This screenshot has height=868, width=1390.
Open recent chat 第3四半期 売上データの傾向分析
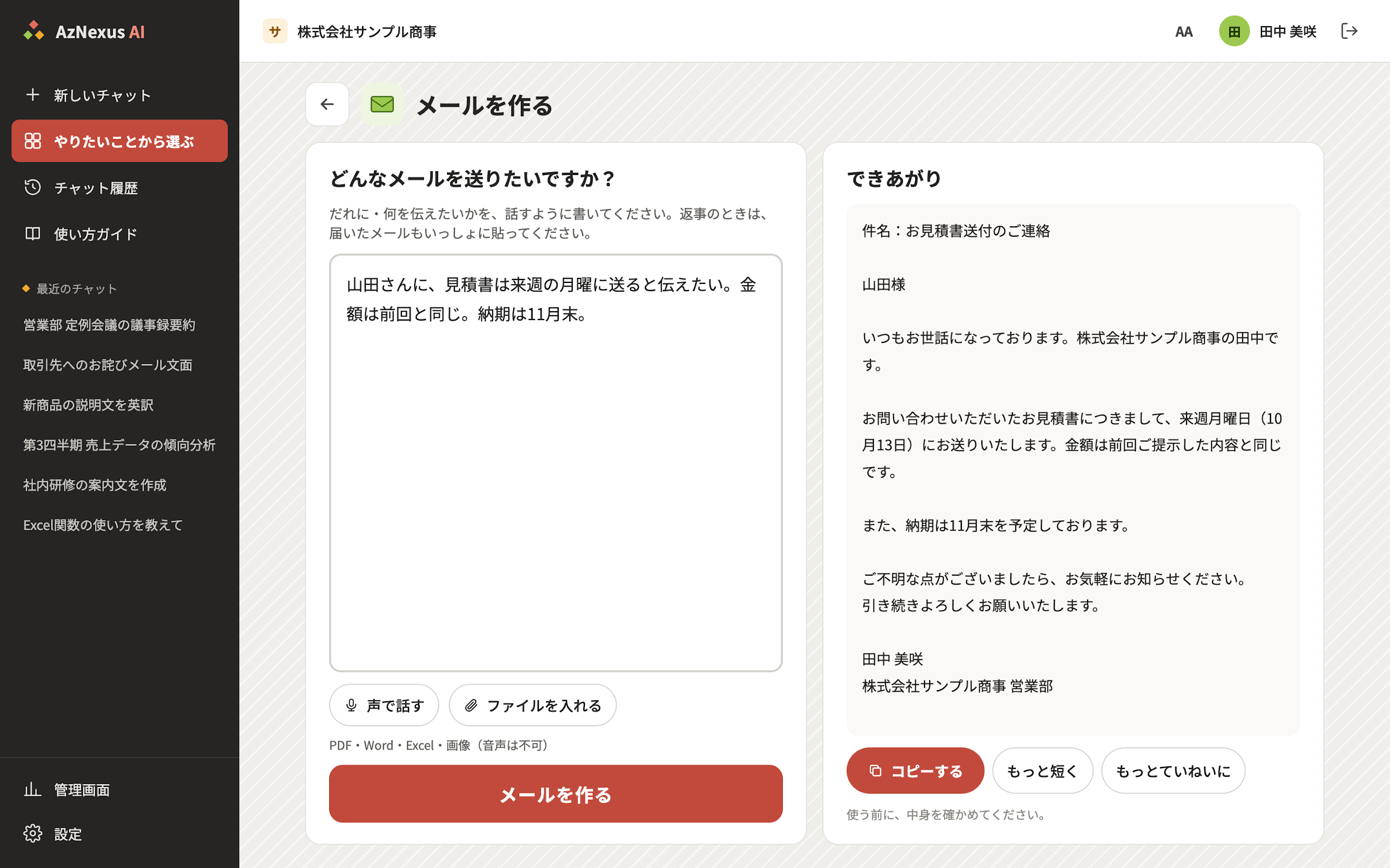[x=119, y=445]
